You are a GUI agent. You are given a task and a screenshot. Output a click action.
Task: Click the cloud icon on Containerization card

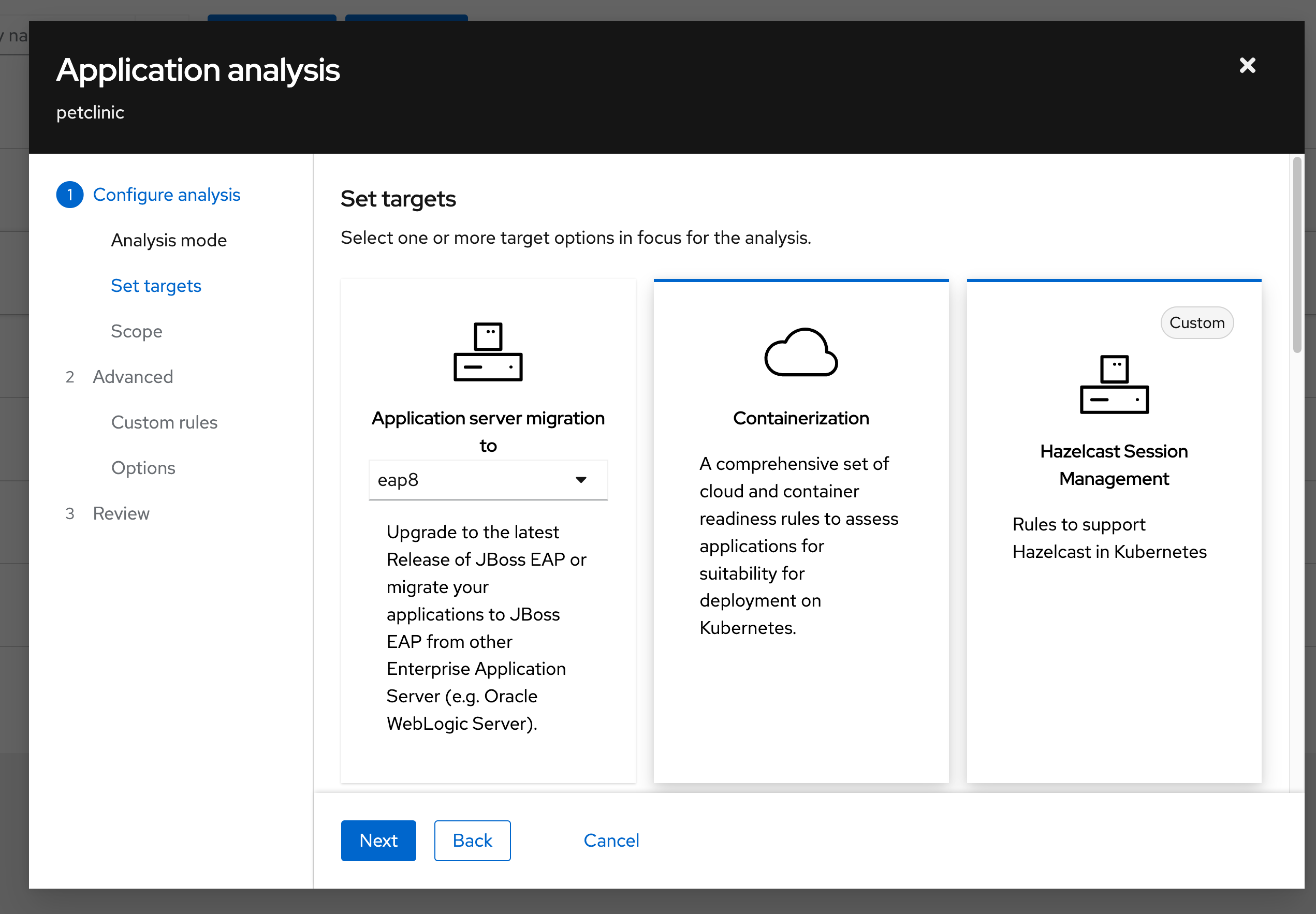(x=800, y=352)
